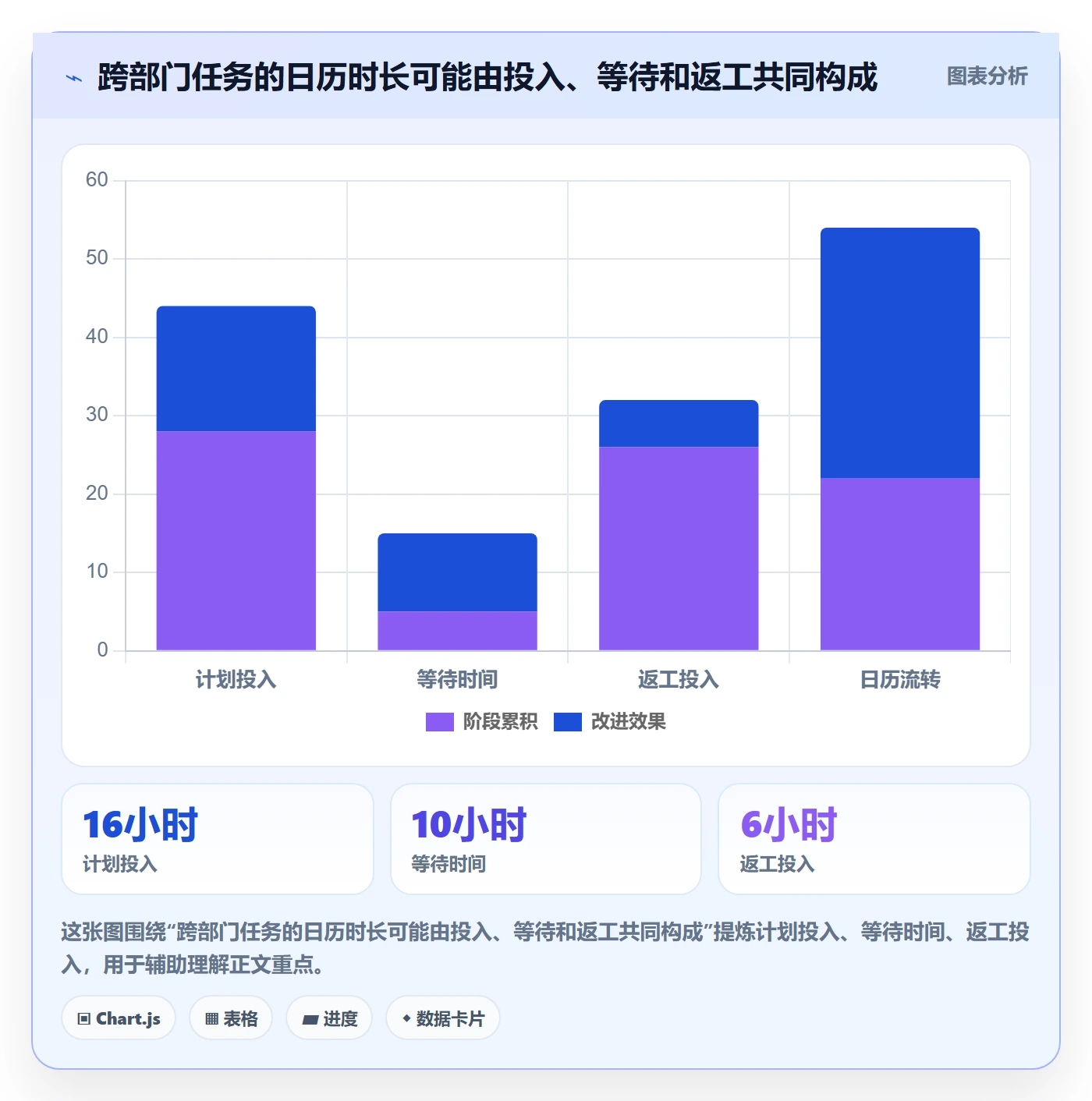Viewport: 1092px width, 1101px height.
Task: Select the 表格 tag
Action: pyautogui.click(x=231, y=1018)
